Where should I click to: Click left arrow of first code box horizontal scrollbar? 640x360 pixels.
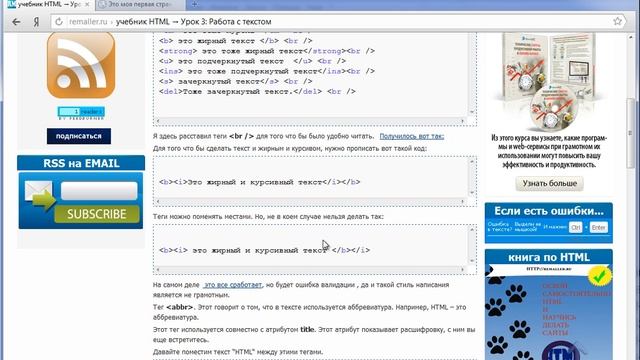pyautogui.click(x=158, y=121)
